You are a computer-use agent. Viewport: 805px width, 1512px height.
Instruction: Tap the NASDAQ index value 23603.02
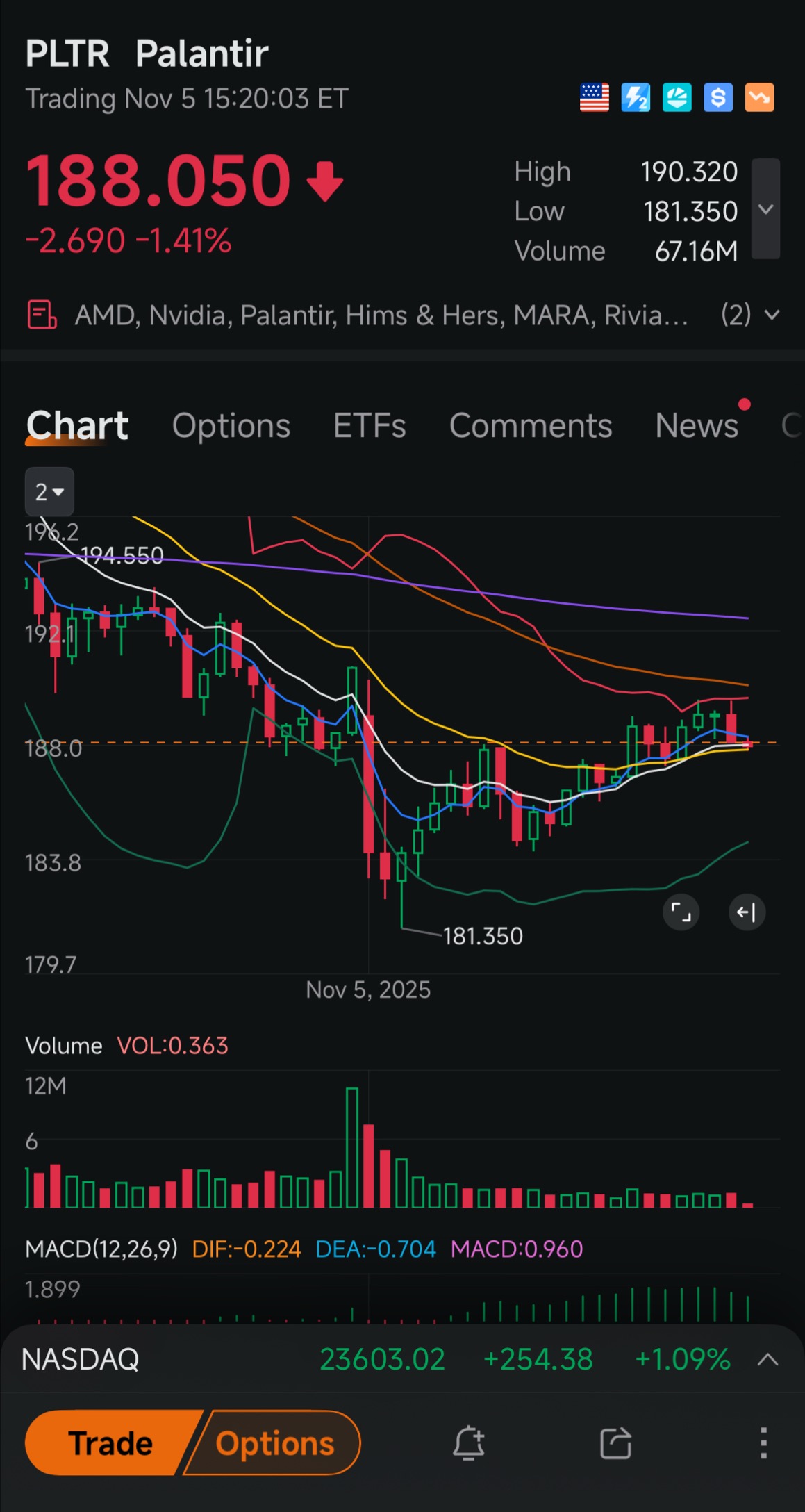point(382,1359)
